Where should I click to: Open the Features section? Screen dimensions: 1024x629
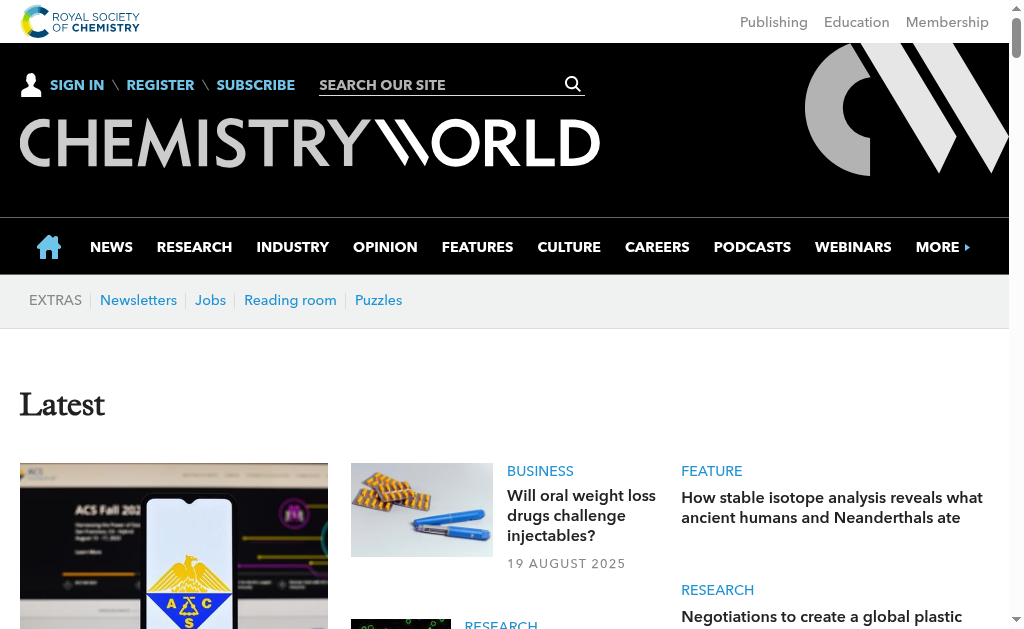[x=477, y=247]
